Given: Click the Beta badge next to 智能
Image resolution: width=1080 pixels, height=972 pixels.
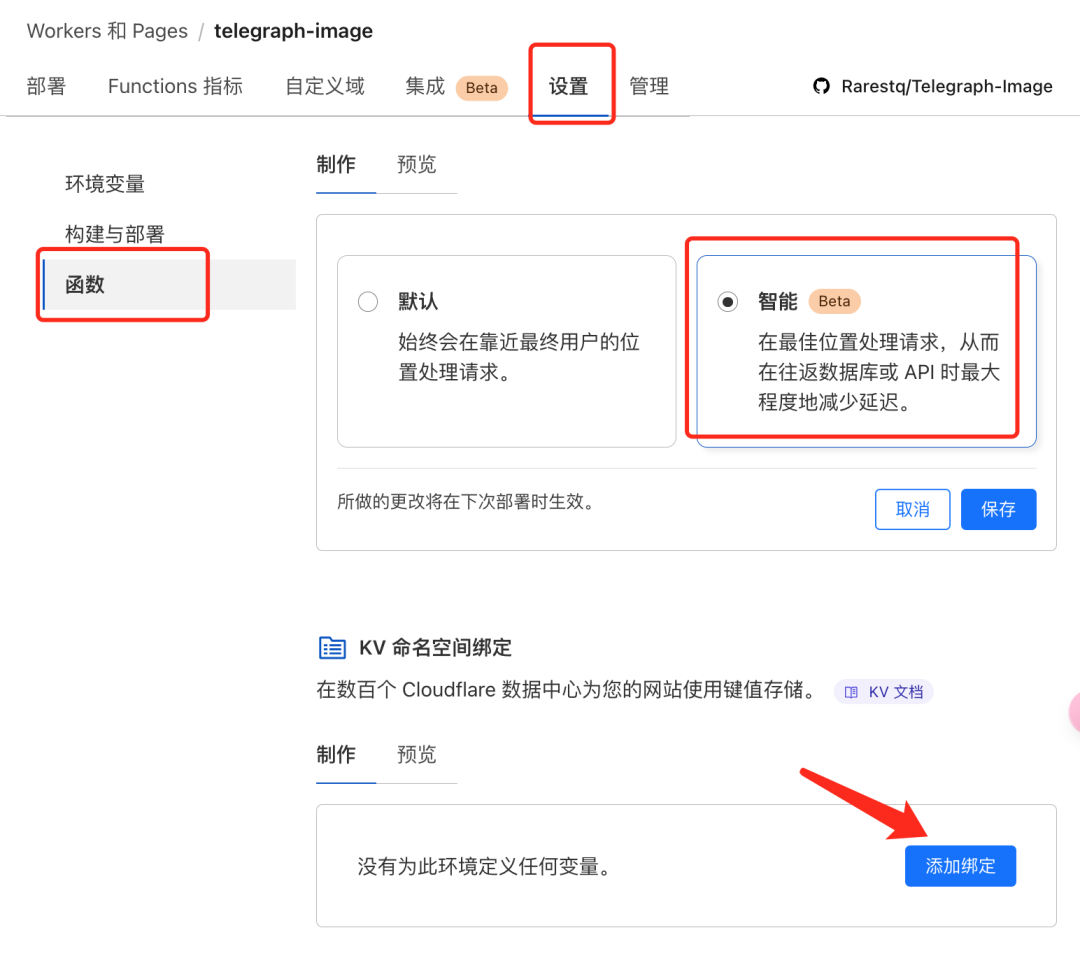Looking at the screenshot, I should click(834, 301).
